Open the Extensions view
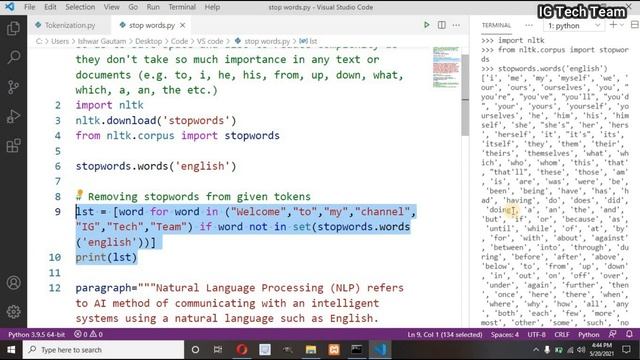The image size is (640, 360). 13,146
